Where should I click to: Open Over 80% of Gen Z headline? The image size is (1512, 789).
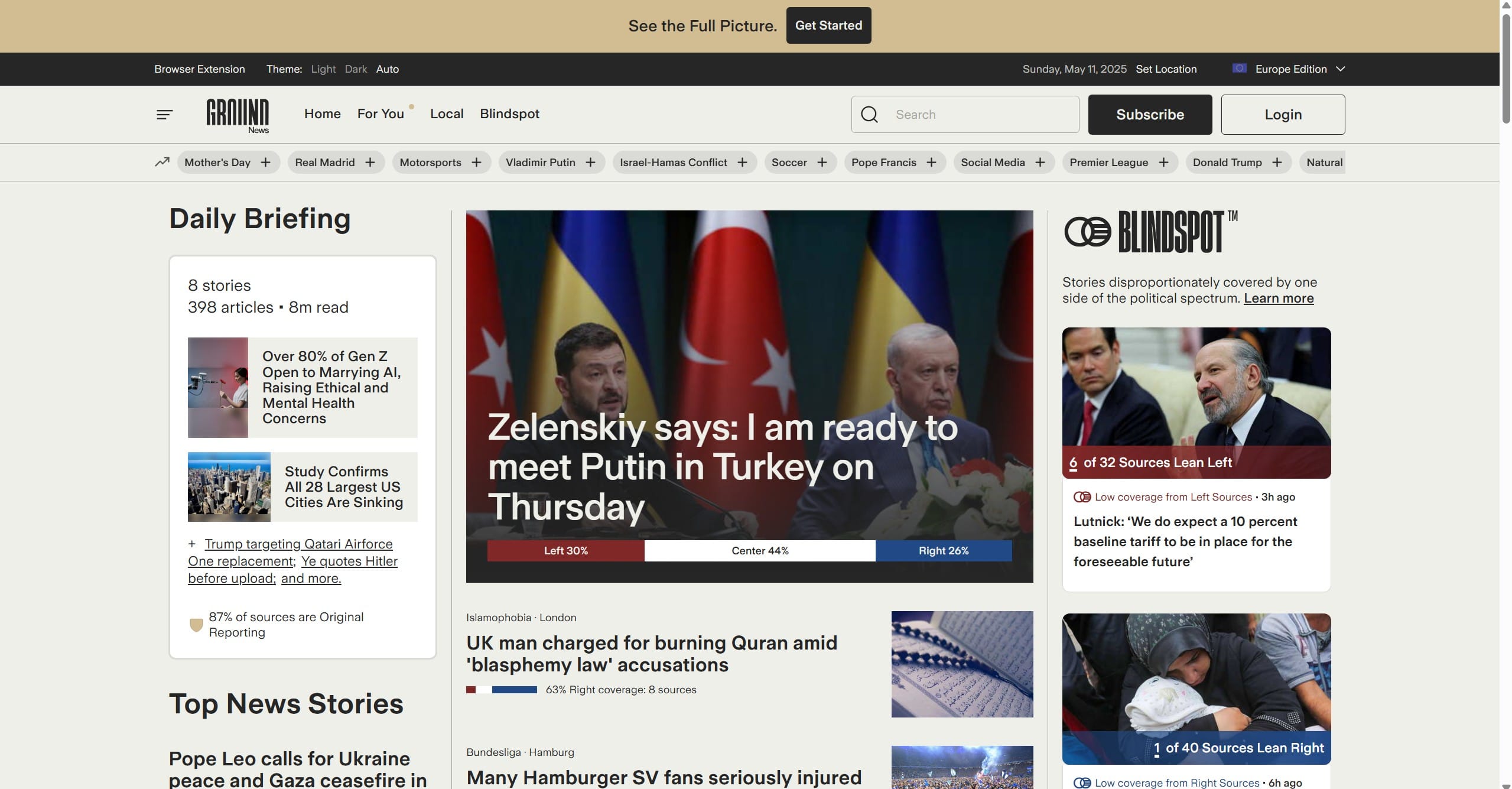(x=332, y=387)
